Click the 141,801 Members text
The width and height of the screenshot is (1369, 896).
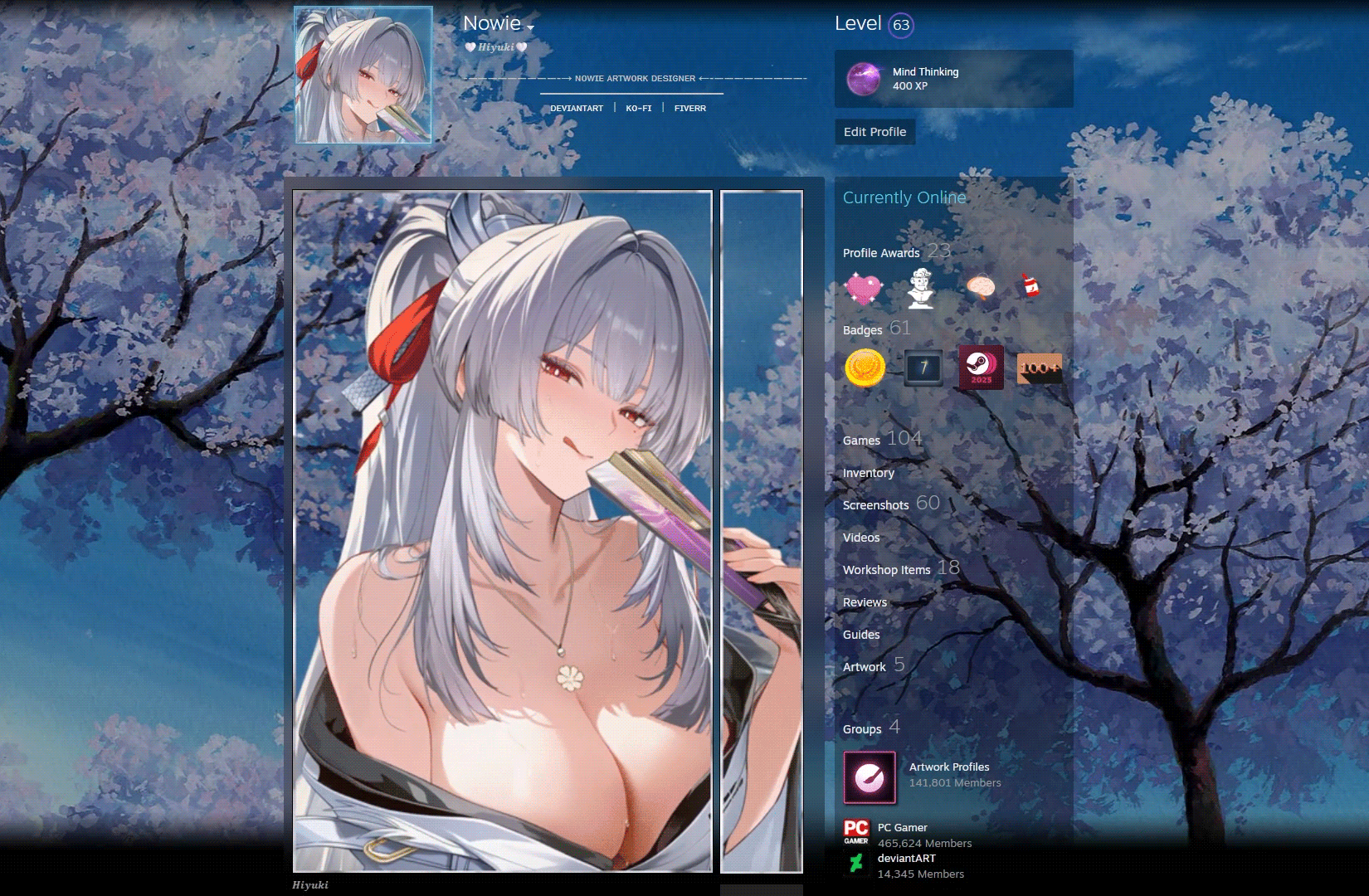tap(955, 783)
